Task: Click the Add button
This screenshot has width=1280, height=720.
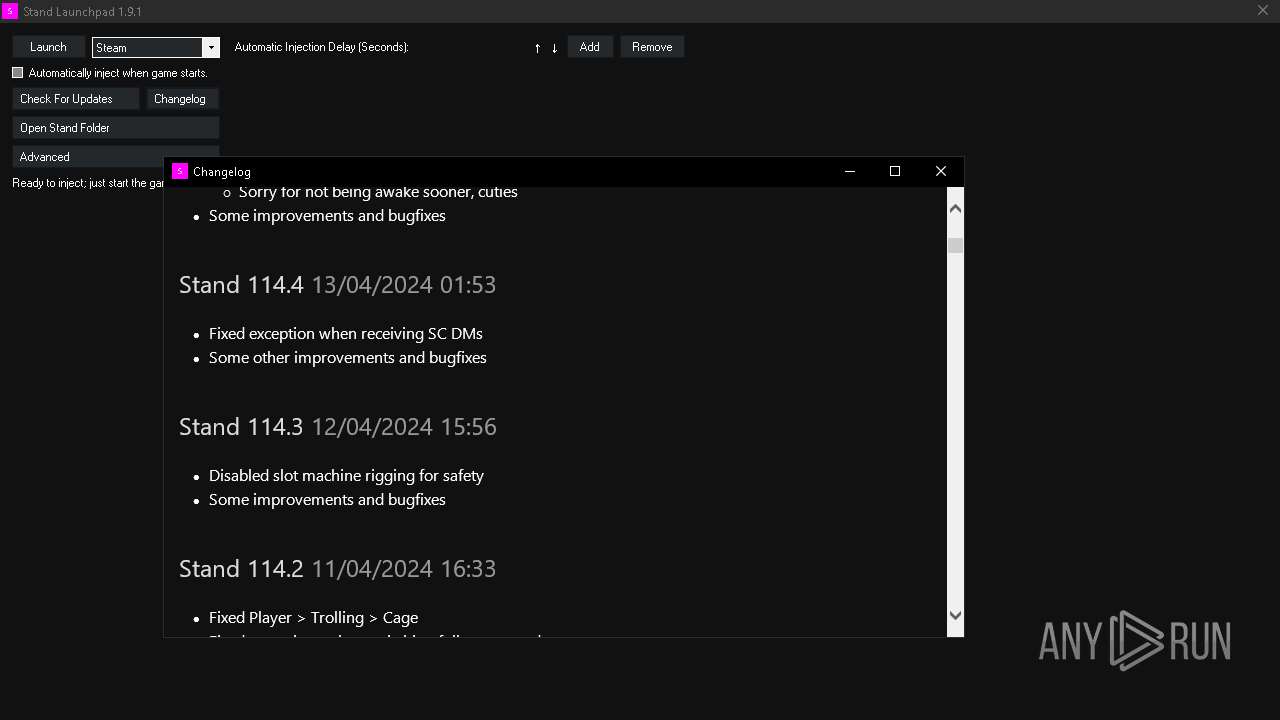Action: coord(590,47)
